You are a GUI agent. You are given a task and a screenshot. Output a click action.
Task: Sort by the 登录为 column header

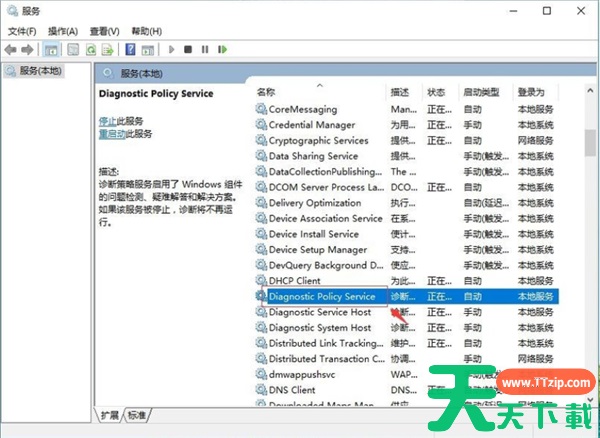pos(531,92)
